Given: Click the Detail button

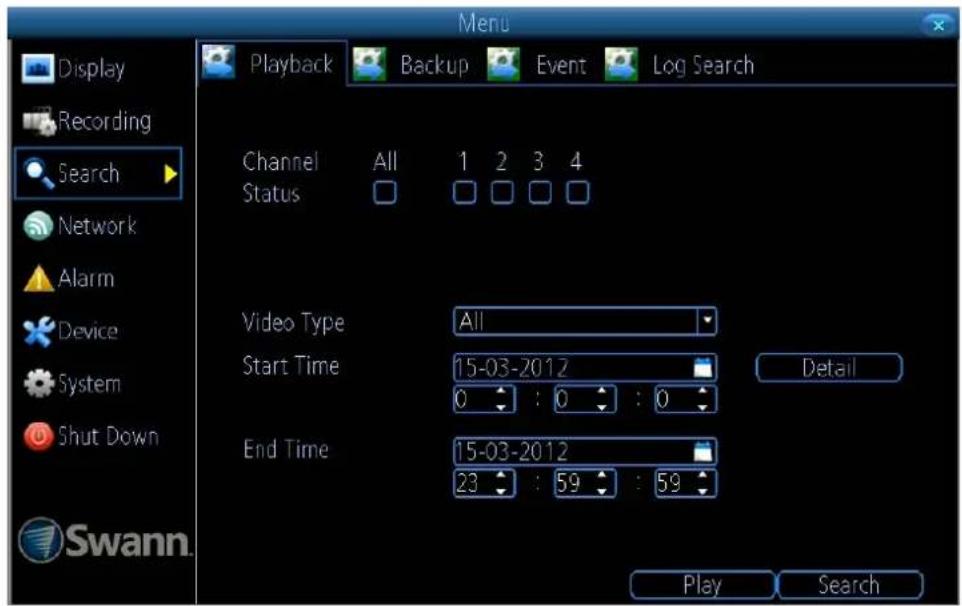Looking at the screenshot, I should (829, 368).
